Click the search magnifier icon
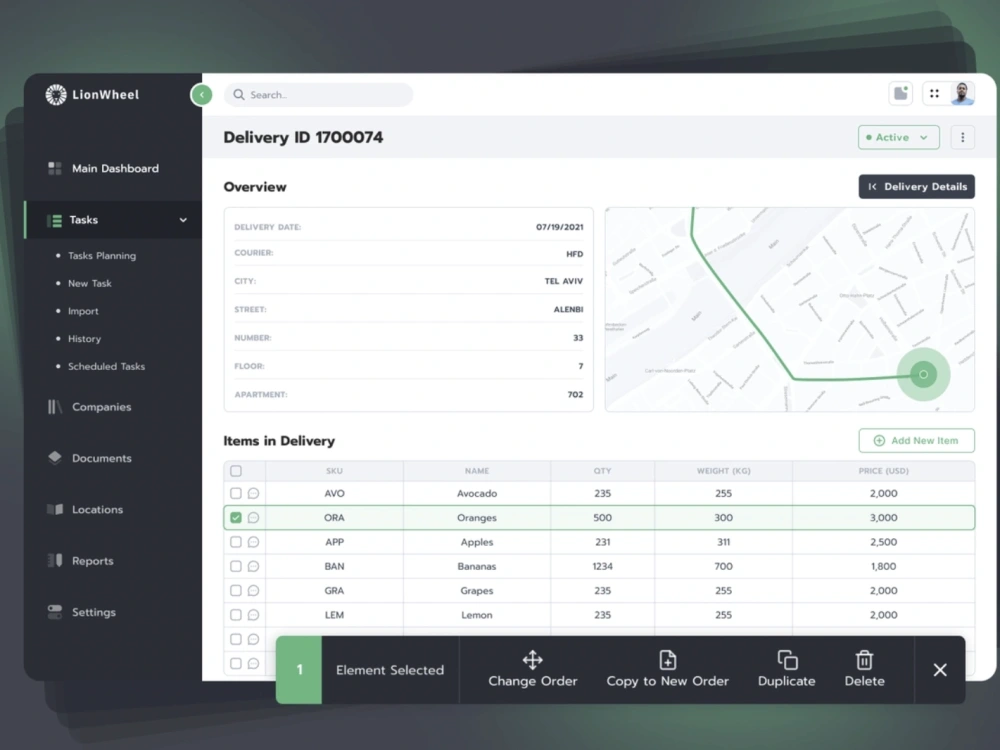The height and width of the screenshot is (750, 1000). [x=239, y=95]
